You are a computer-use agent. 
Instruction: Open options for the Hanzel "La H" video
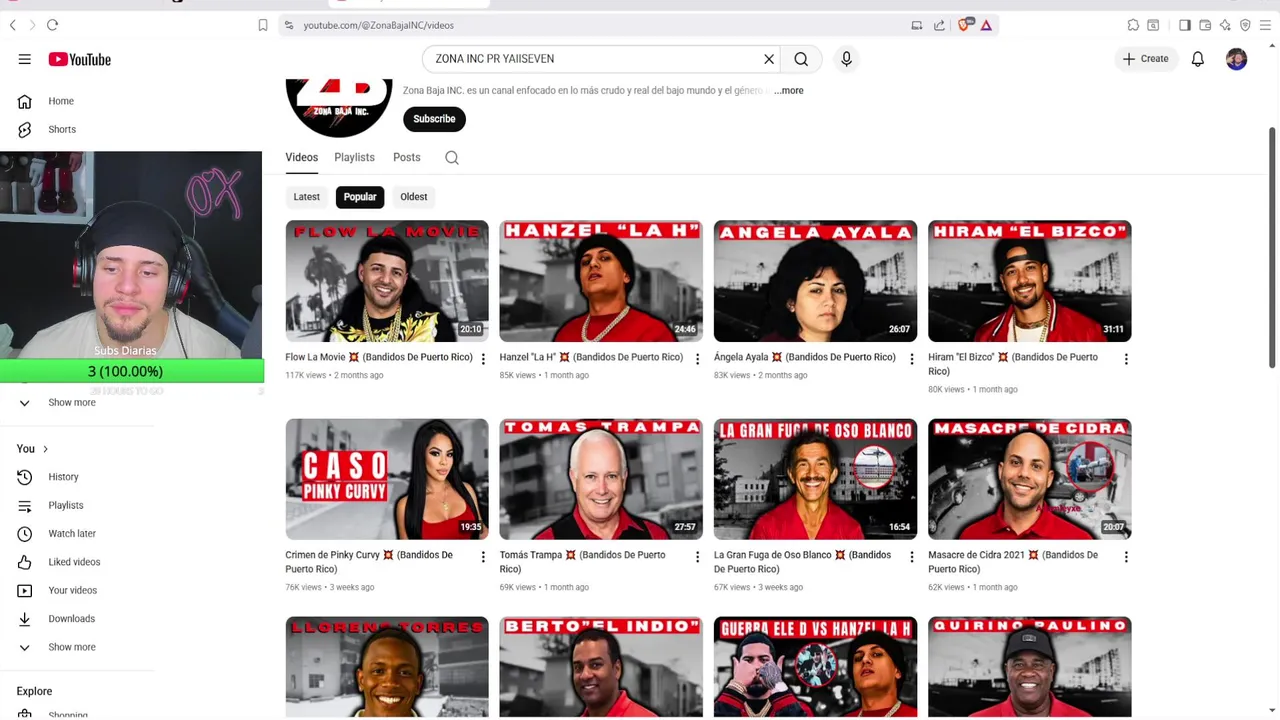[697, 359]
